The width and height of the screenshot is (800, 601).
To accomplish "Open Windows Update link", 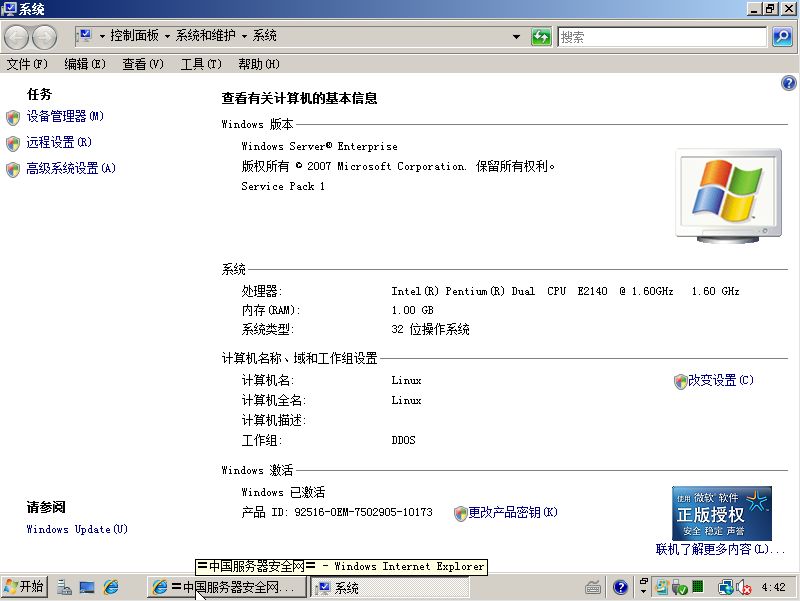I will click(x=77, y=529).
